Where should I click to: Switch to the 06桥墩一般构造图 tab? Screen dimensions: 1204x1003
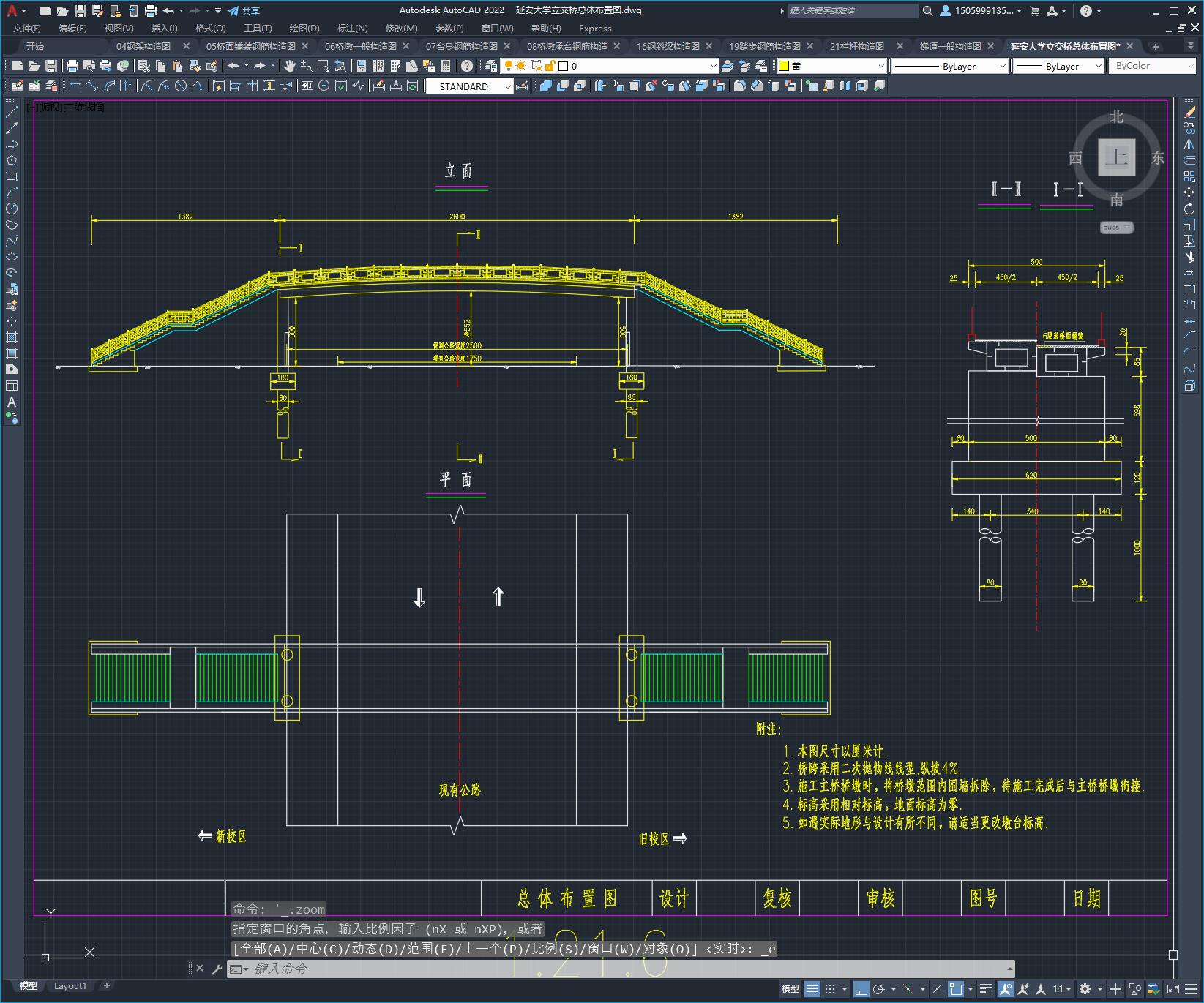[x=361, y=46]
